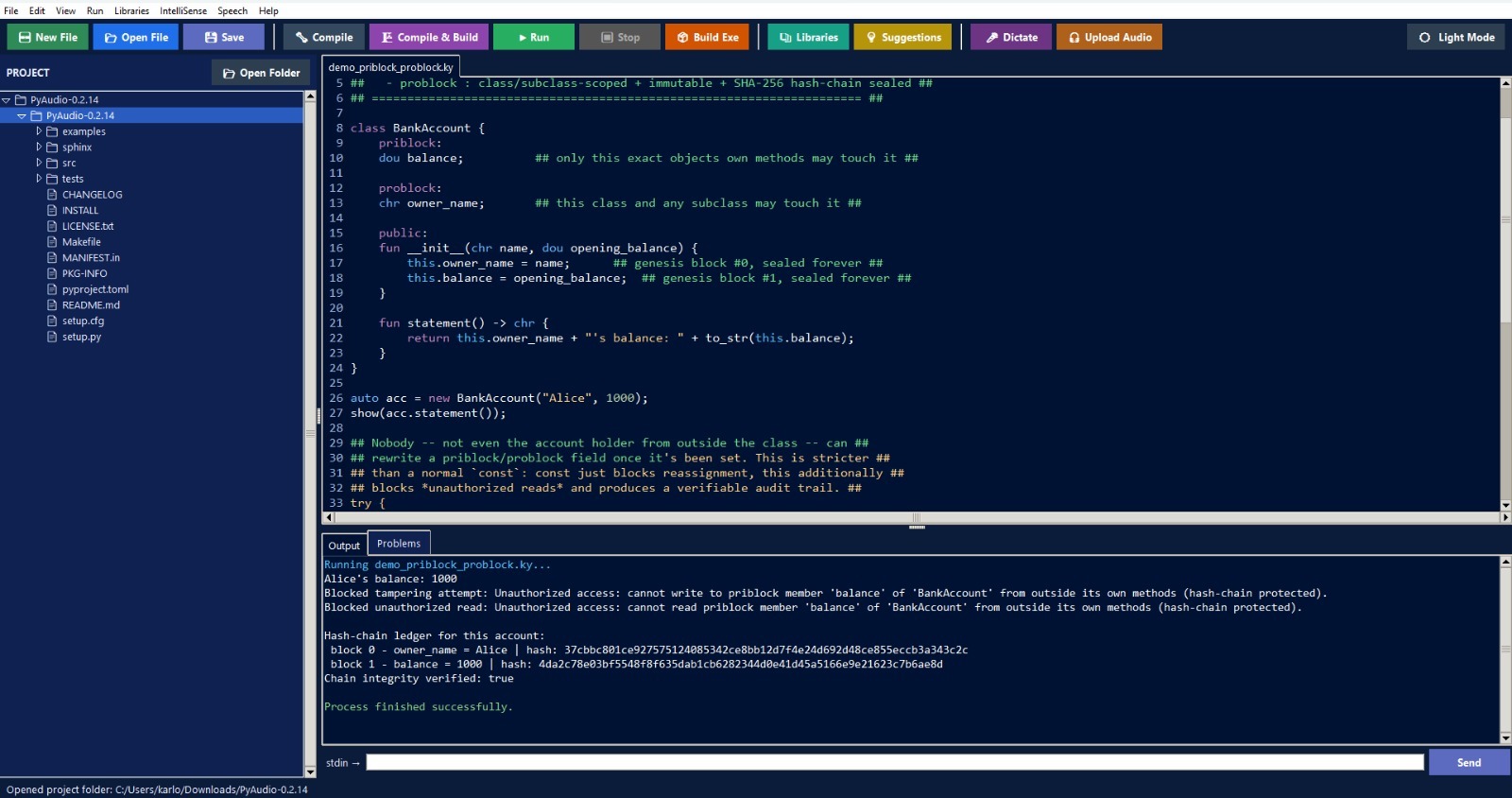Image resolution: width=1512 pixels, height=798 pixels.
Task: Click the editor horizontal scrollbar left arrow
Action: click(x=329, y=517)
